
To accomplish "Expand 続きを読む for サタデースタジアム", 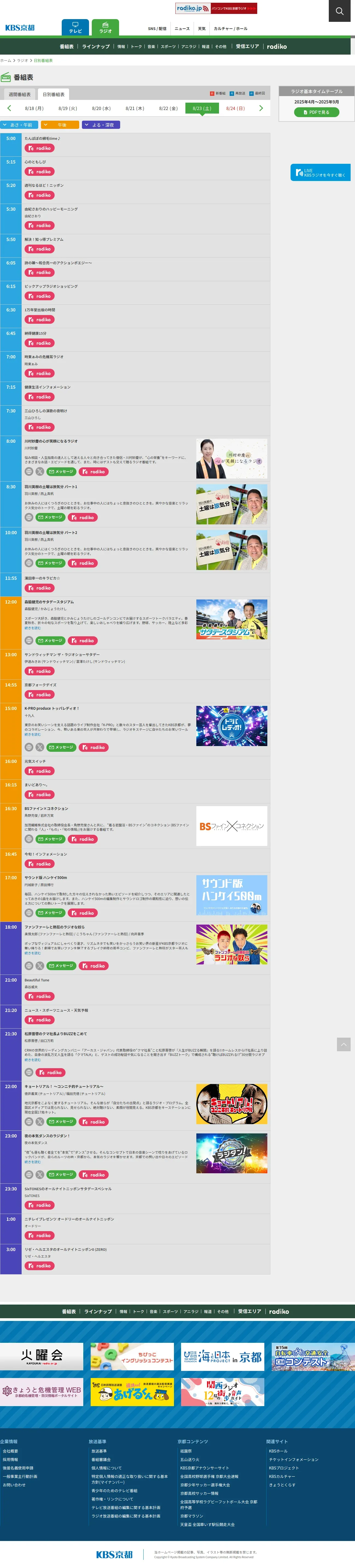I will coord(32,628).
